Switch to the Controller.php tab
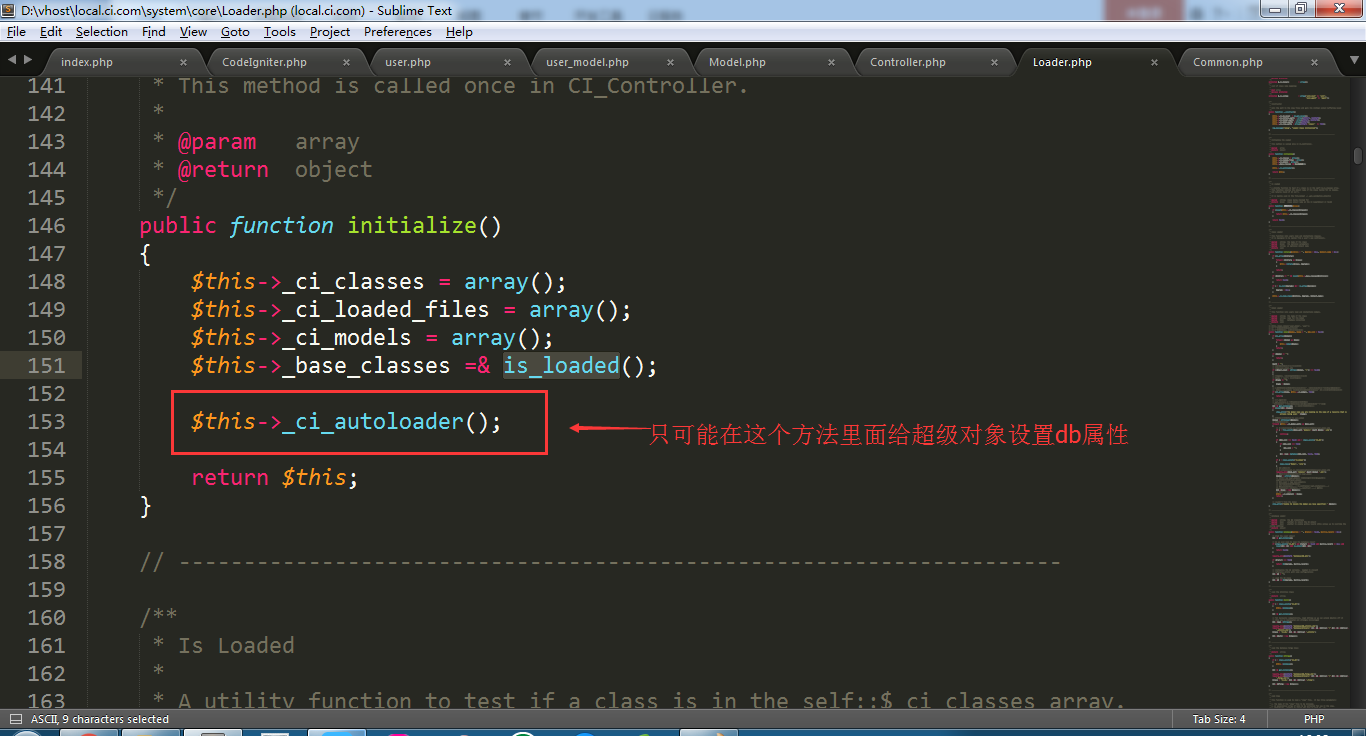This screenshot has width=1366, height=736. (x=907, y=62)
